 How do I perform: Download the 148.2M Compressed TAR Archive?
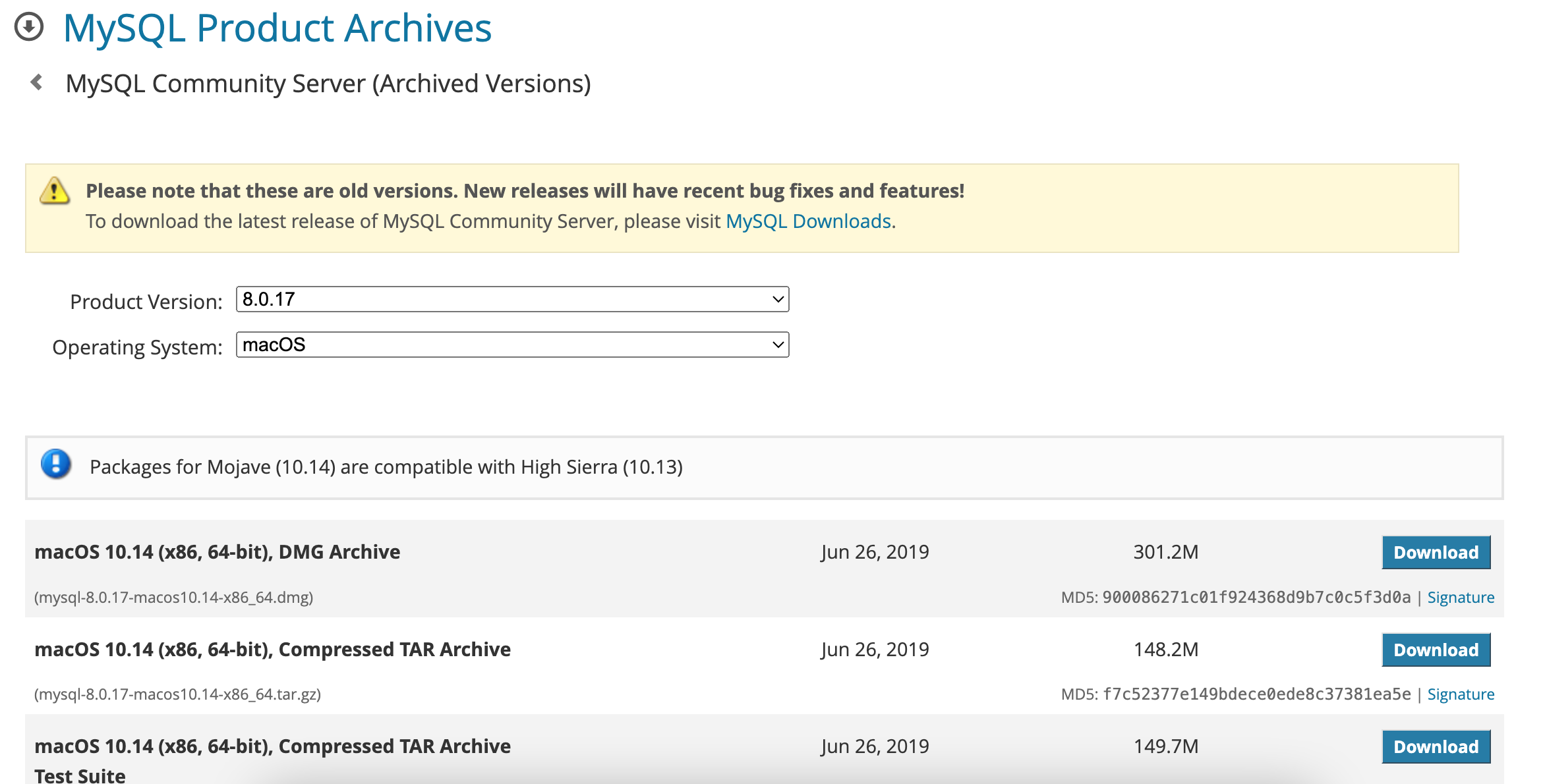1436,650
